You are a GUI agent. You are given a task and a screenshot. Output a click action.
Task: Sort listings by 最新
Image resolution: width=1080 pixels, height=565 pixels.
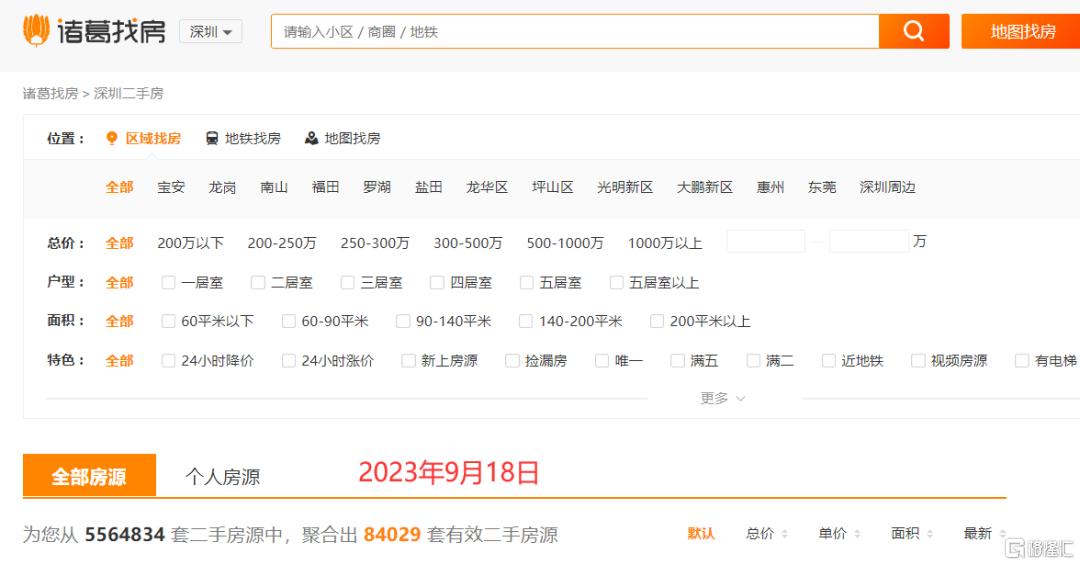pyautogui.click(x=984, y=533)
